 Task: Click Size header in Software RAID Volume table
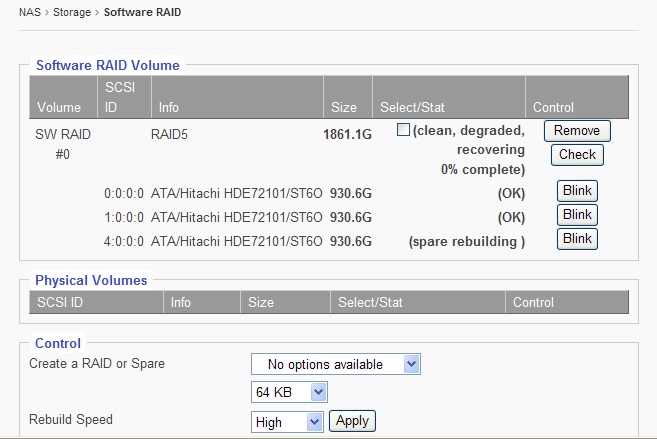(343, 107)
